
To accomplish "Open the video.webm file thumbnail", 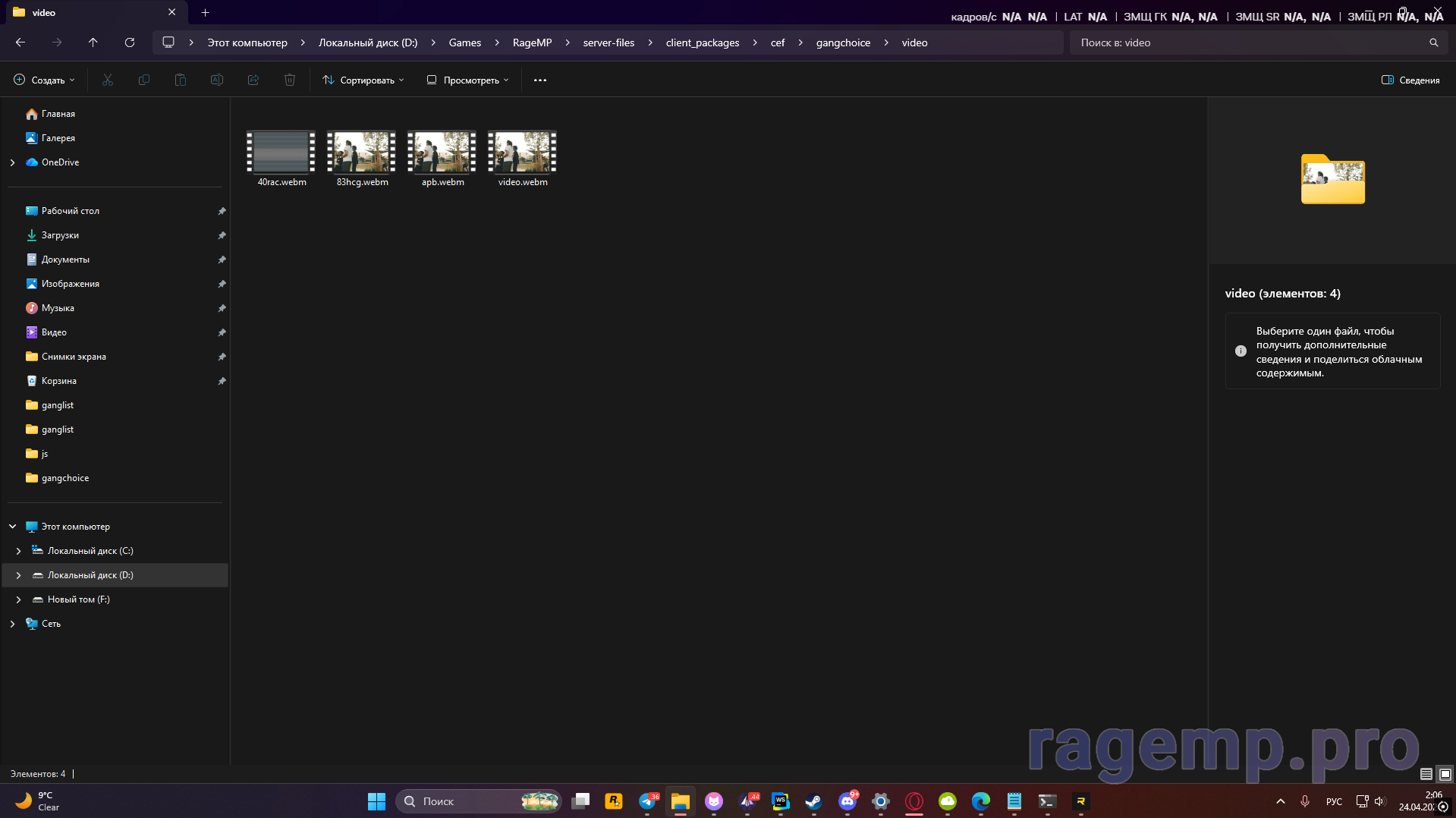I will pyautogui.click(x=521, y=153).
